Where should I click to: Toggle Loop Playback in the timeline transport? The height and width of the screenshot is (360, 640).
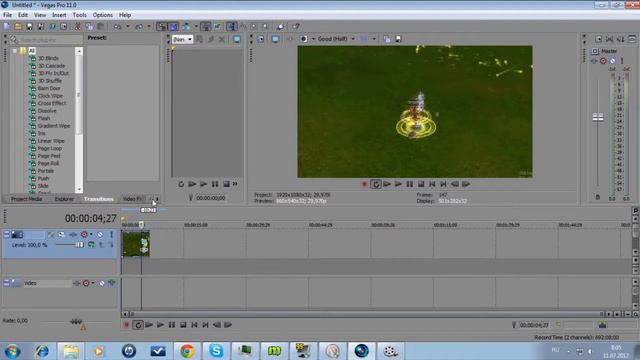(x=138, y=325)
